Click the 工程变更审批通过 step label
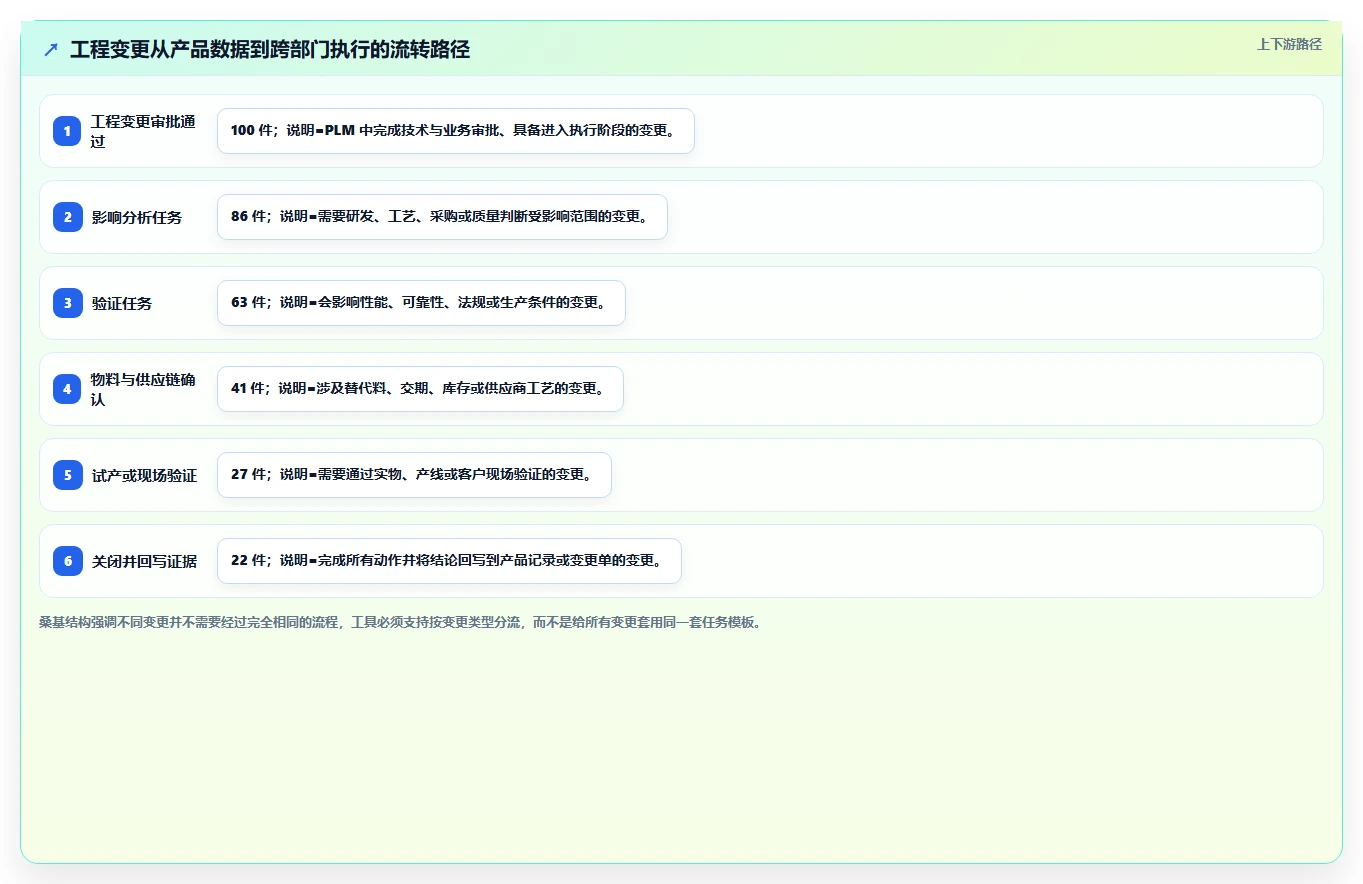The width and height of the screenshot is (1363, 884). pyautogui.click(x=144, y=131)
